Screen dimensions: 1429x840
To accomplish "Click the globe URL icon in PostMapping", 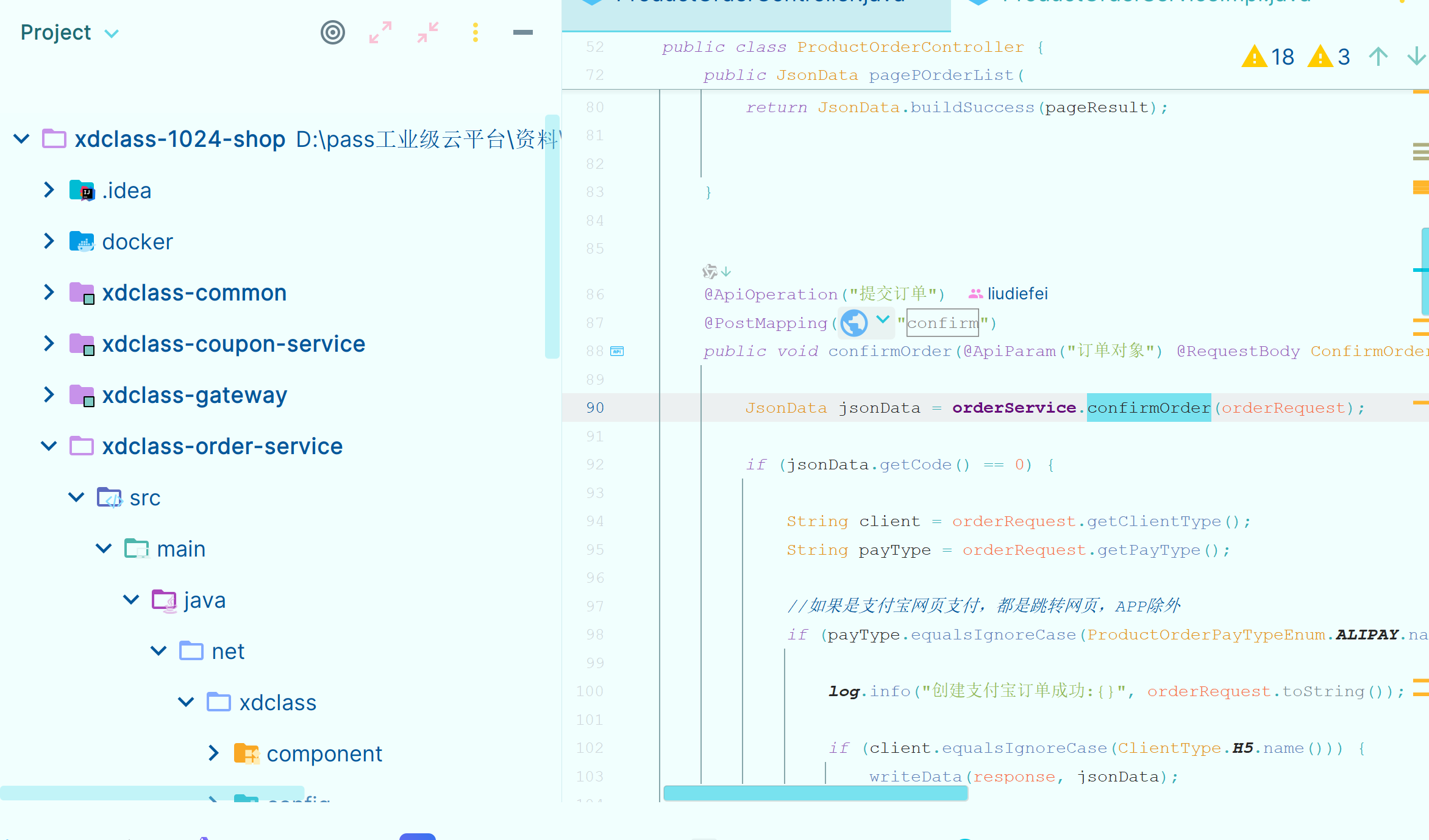I will 854,323.
